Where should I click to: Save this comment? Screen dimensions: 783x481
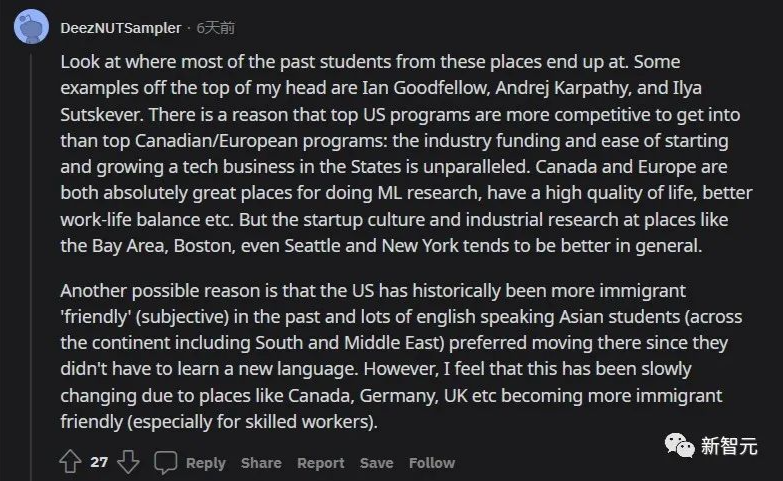376,463
